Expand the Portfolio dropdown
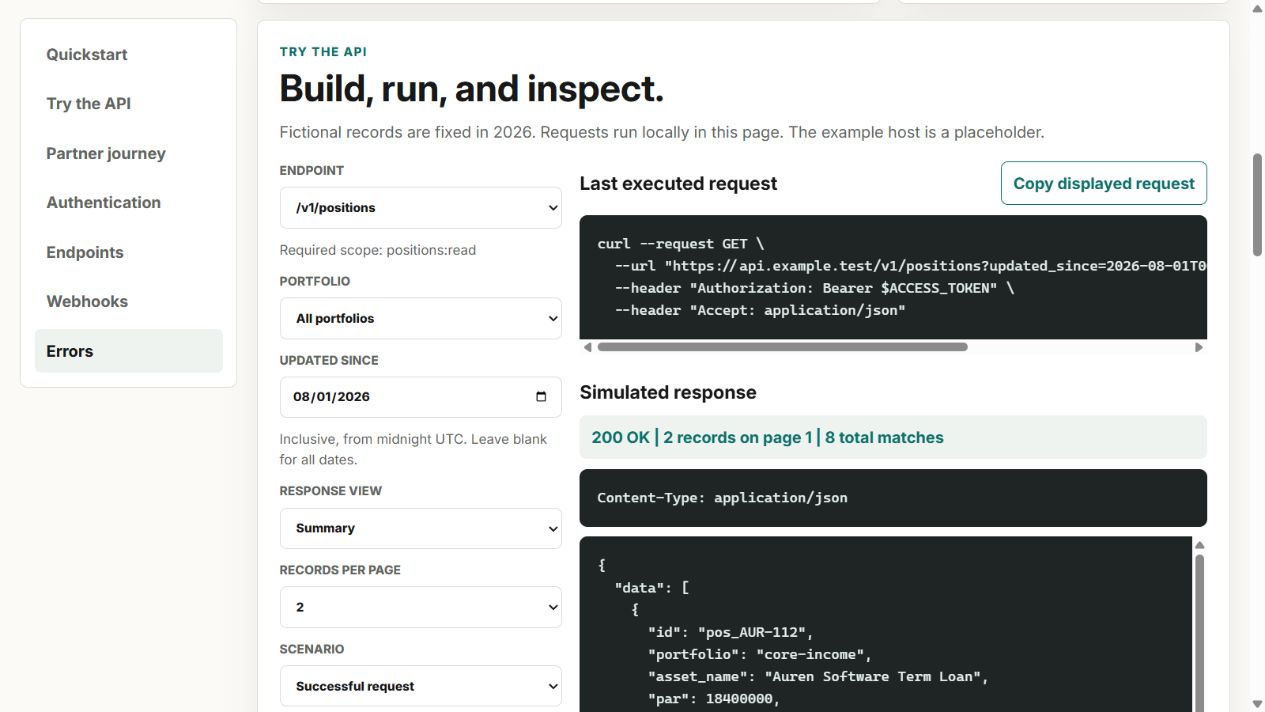This screenshot has height=712, width=1265. [x=420, y=318]
